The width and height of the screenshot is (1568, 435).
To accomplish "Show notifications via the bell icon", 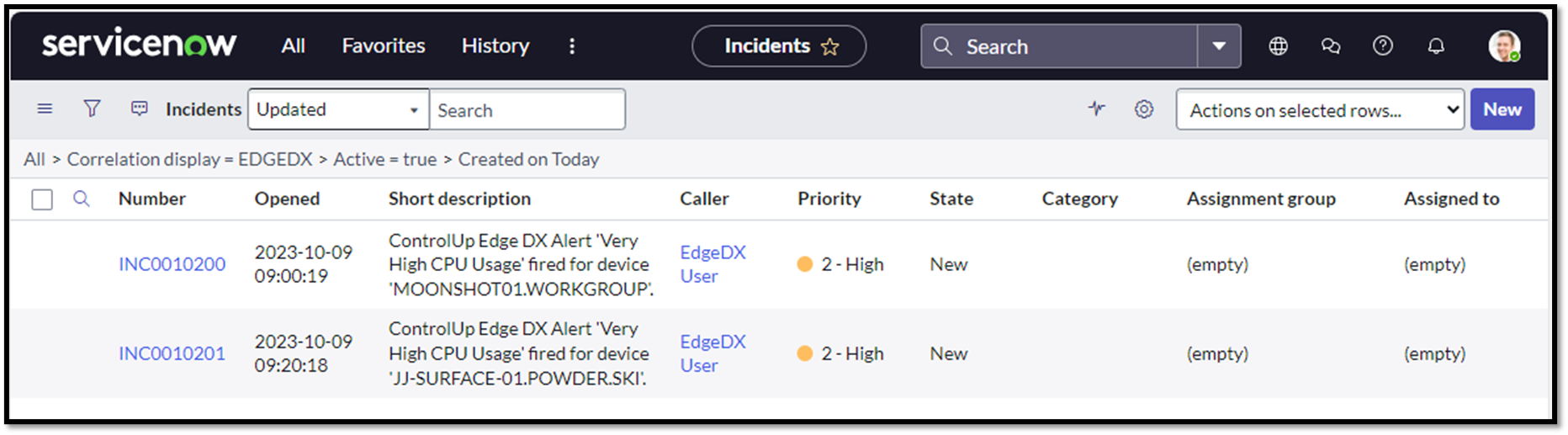I will pyautogui.click(x=1436, y=46).
